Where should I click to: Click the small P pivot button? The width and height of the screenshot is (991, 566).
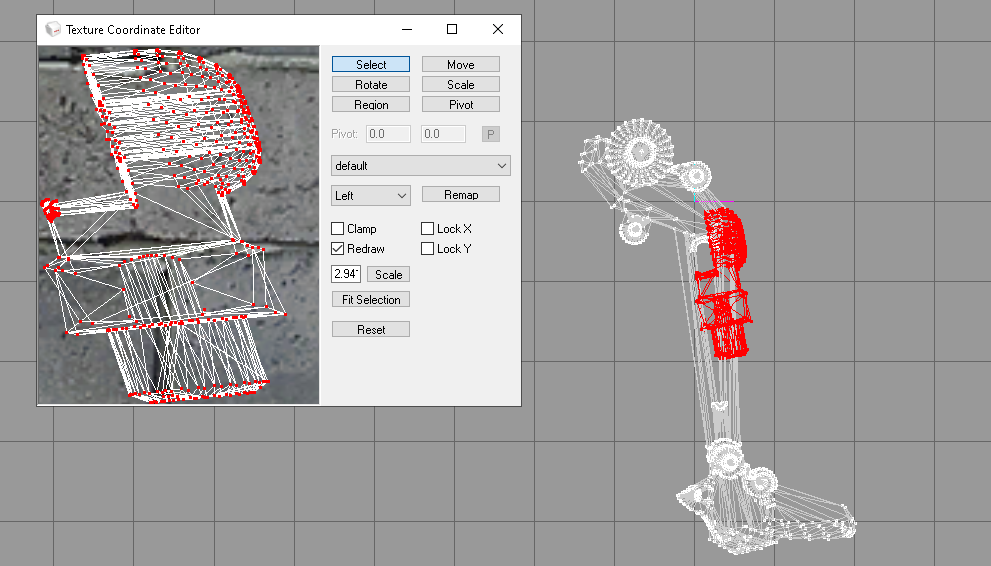pyautogui.click(x=491, y=134)
